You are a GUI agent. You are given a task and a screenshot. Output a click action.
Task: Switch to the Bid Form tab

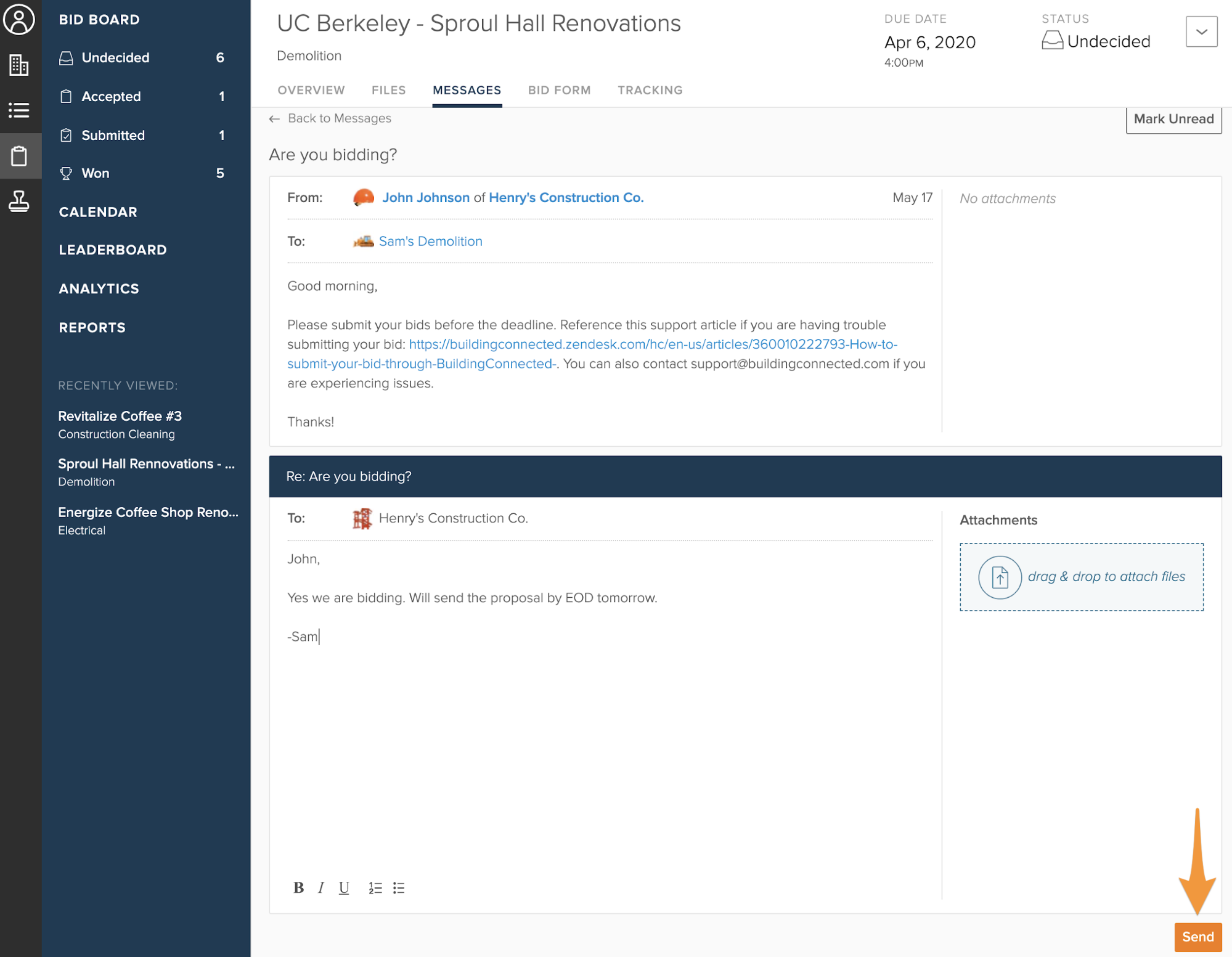pos(559,90)
